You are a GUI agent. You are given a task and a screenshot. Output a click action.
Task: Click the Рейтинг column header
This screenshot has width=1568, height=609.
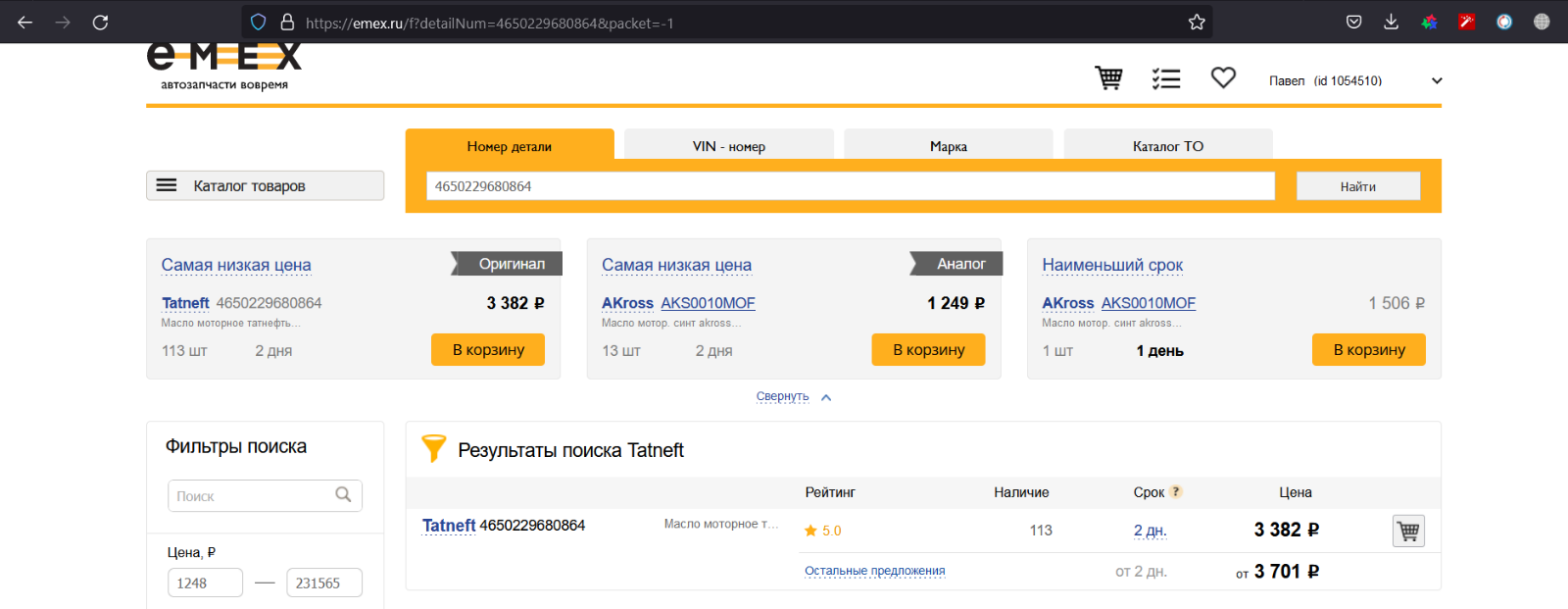point(830,492)
